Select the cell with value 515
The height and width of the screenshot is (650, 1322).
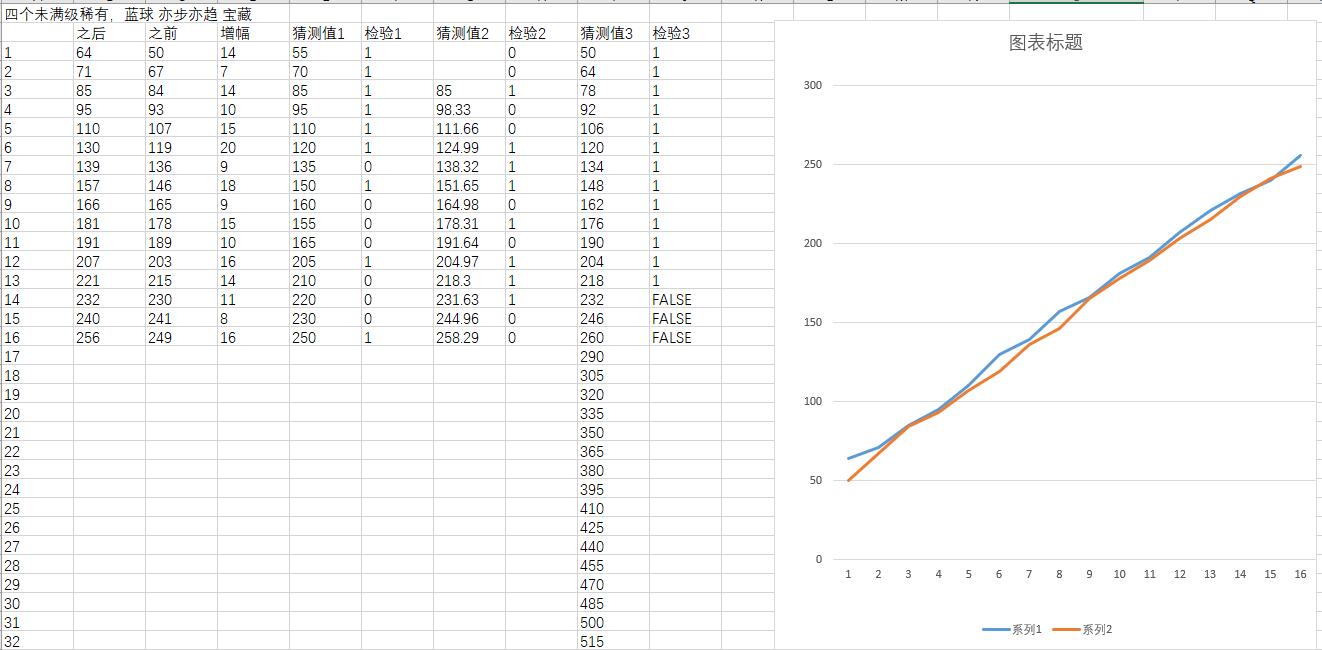pos(592,641)
